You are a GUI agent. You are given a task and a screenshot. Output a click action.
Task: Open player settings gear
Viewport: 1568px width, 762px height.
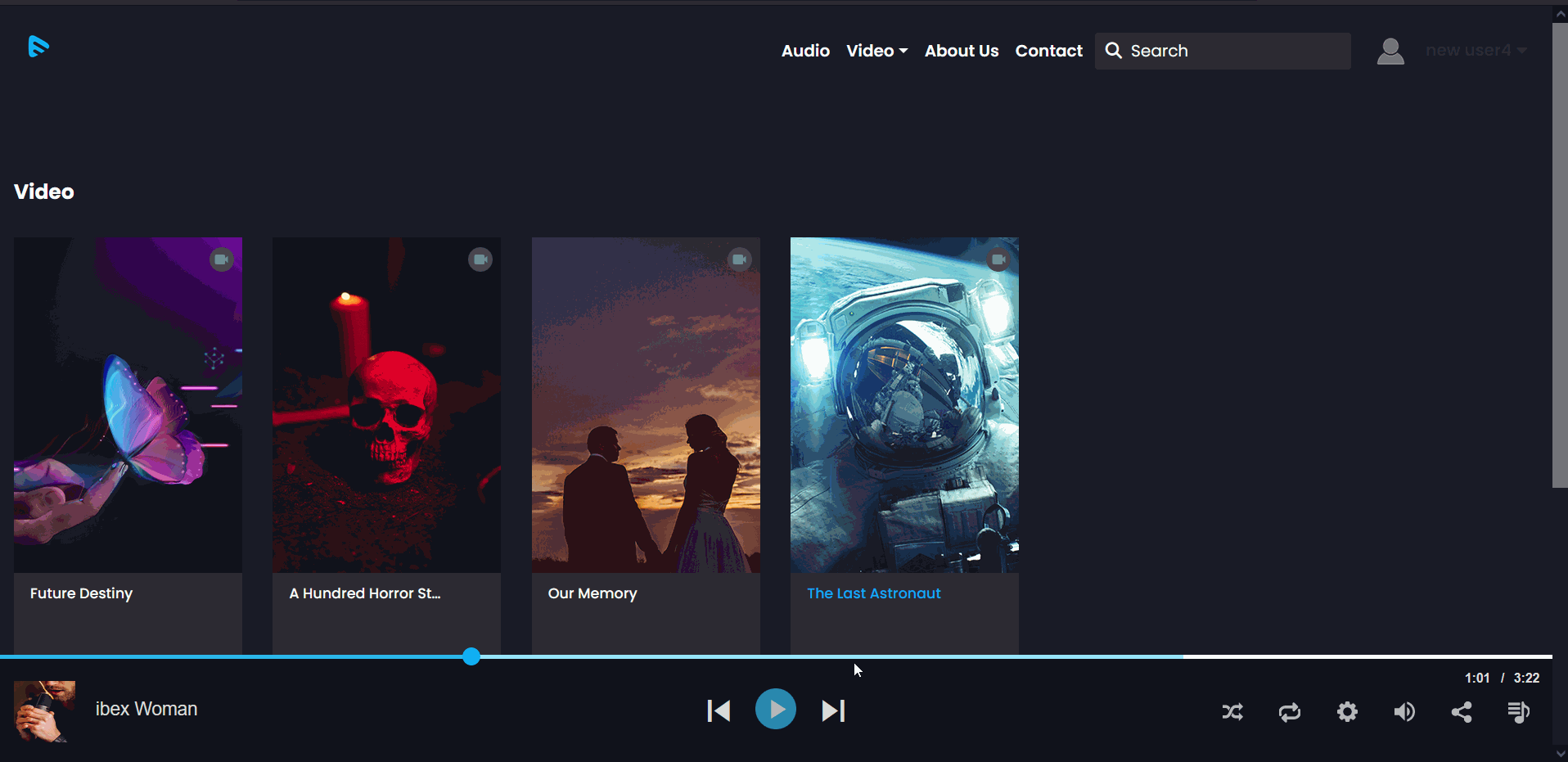click(x=1347, y=712)
